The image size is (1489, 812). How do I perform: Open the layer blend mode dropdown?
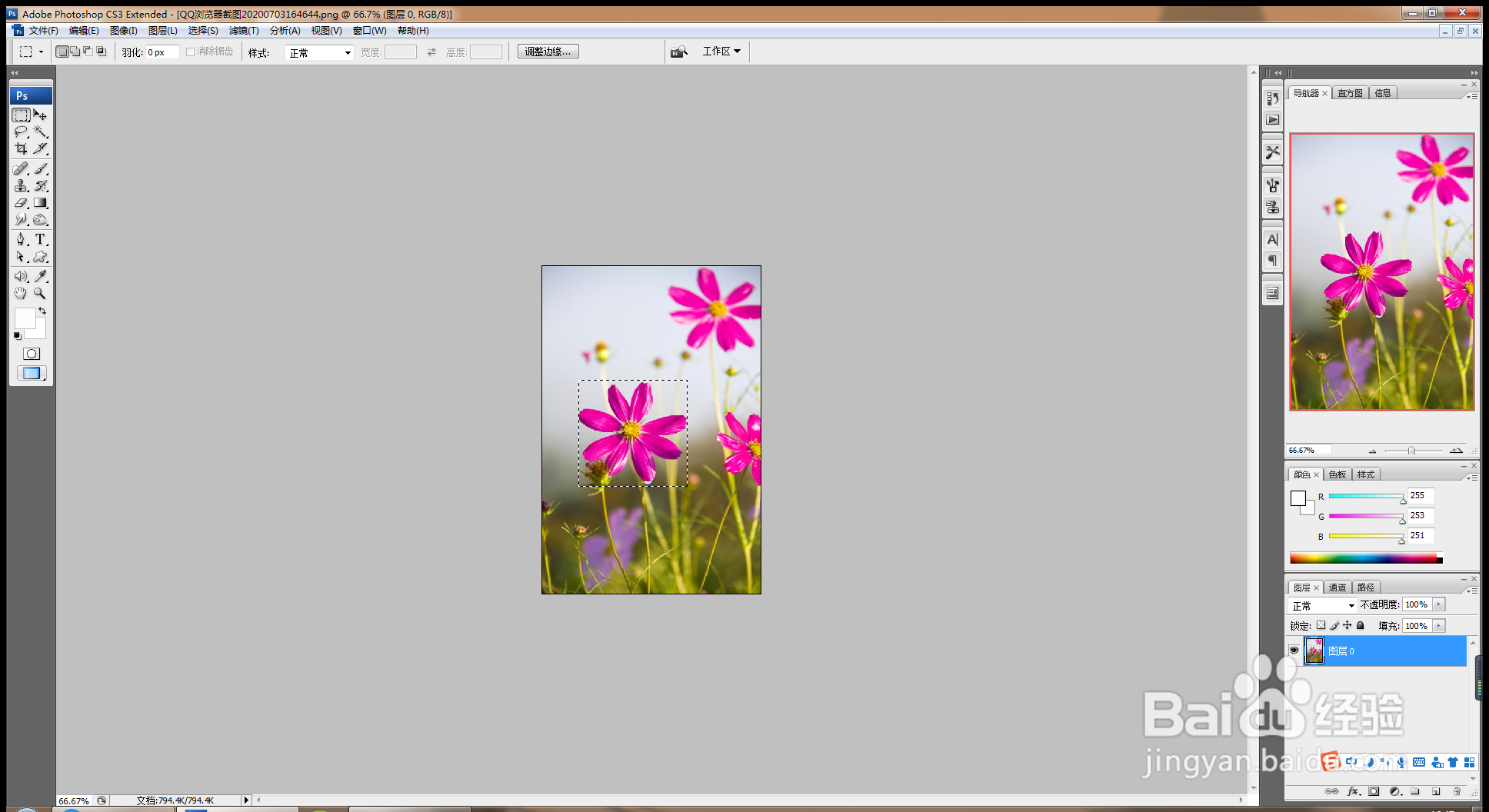pyautogui.click(x=1324, y=605)
